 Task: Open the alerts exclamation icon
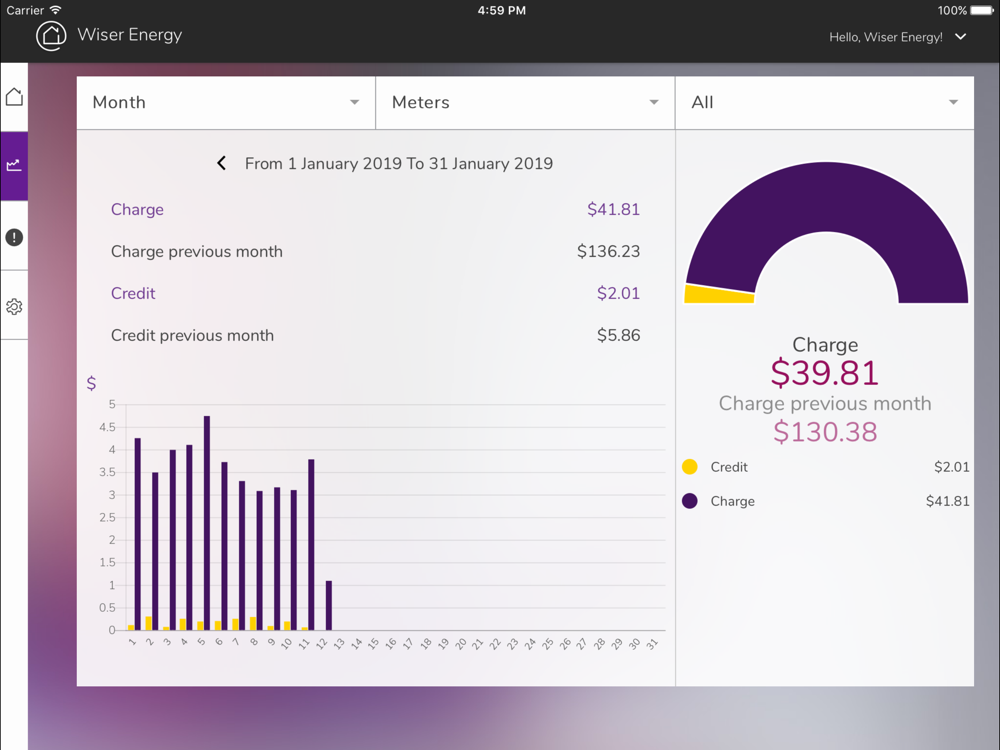[14, 237]
